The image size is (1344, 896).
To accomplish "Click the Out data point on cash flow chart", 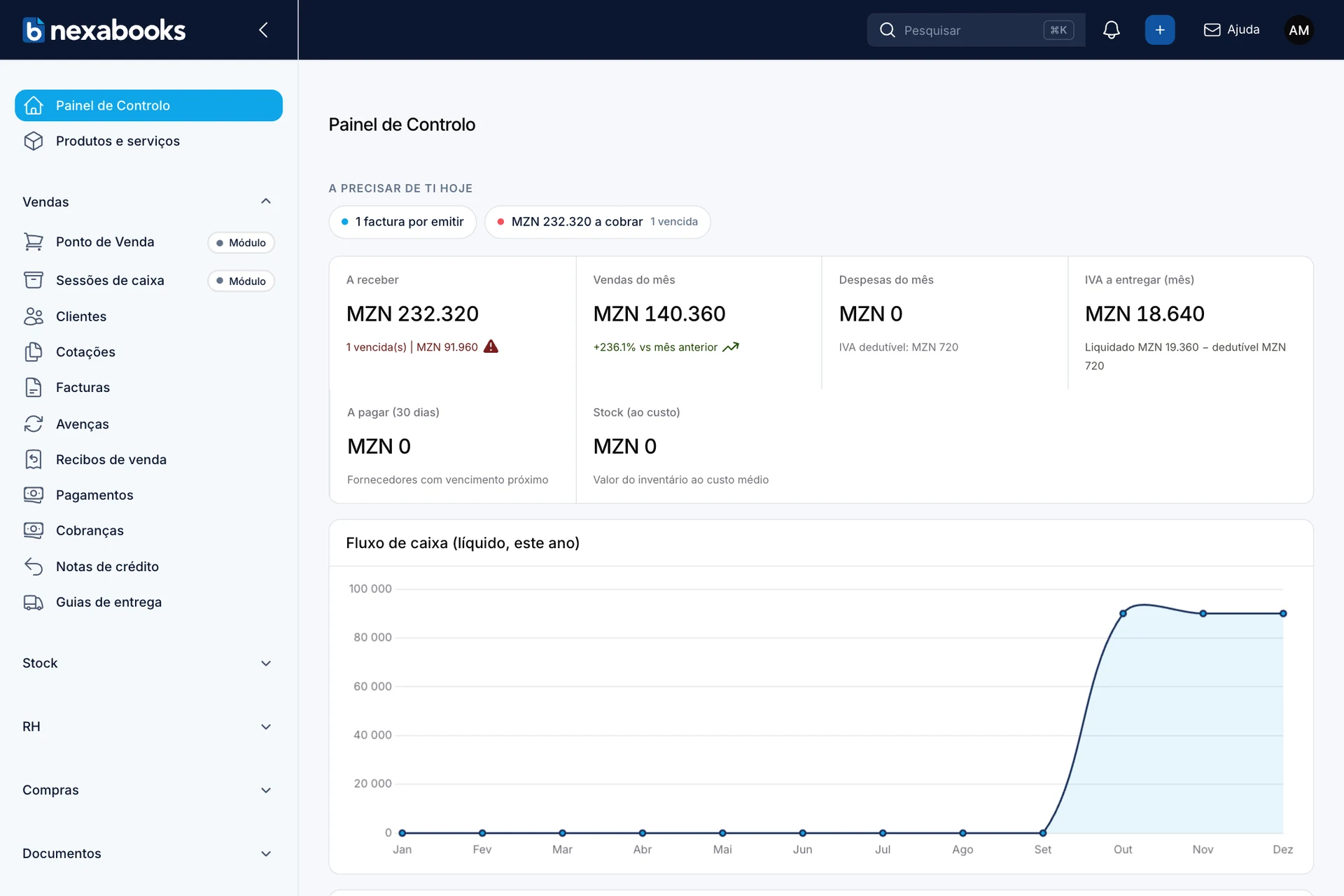I will (1123, 614).
